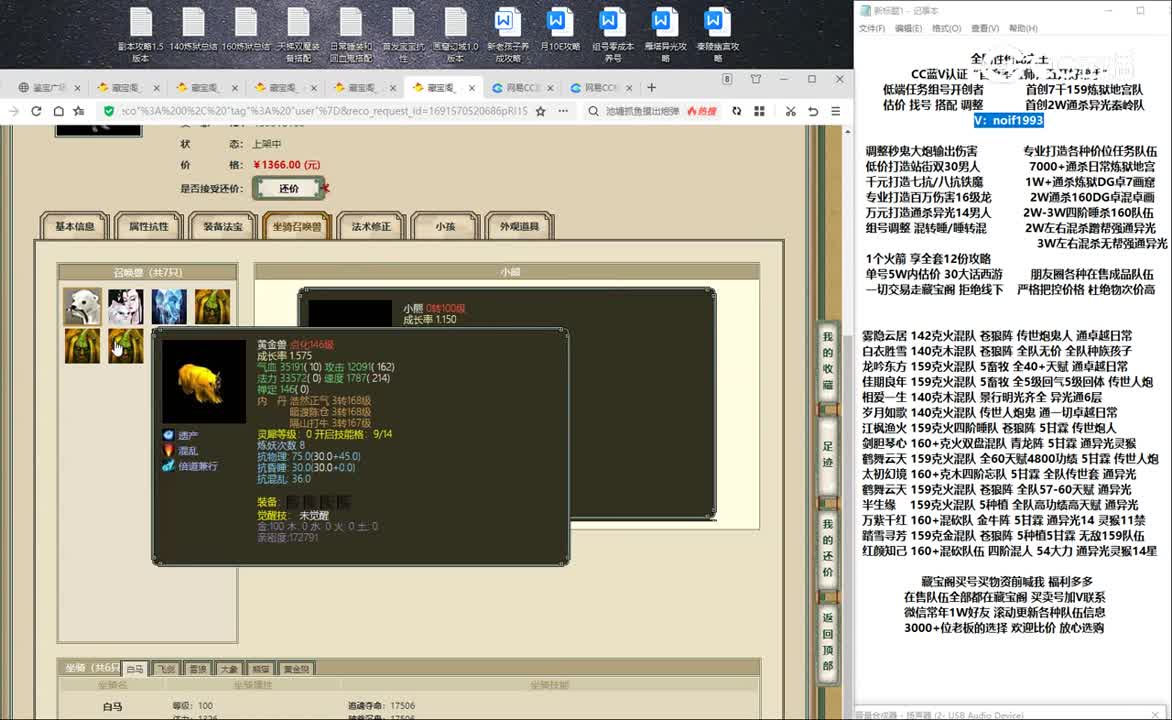Click the 雾隐云居 142克火混队 line in Notepad

(996, 336)
